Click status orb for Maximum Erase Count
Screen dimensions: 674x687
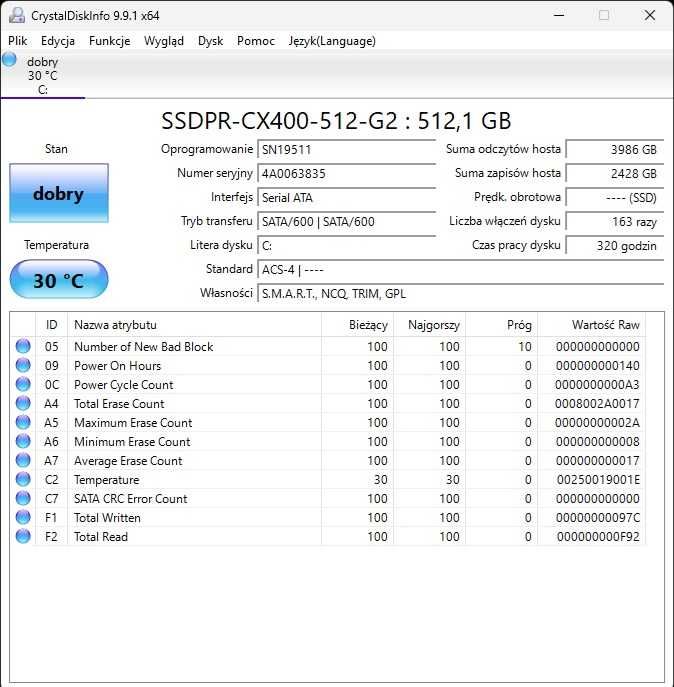pos(23,422)
